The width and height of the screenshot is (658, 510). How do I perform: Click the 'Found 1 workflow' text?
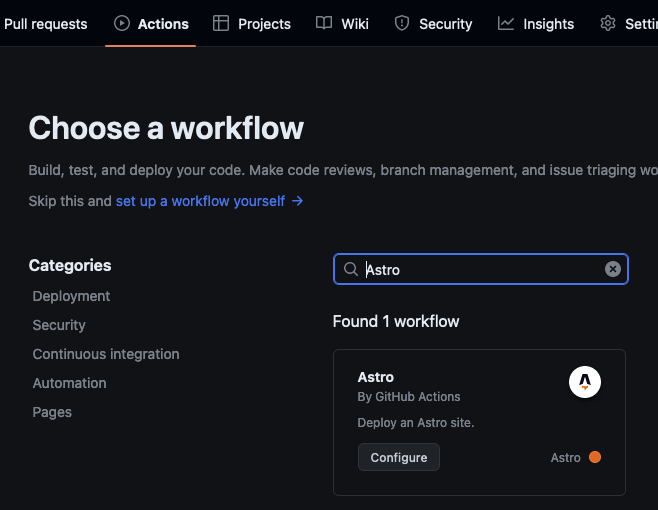(396, 322)
